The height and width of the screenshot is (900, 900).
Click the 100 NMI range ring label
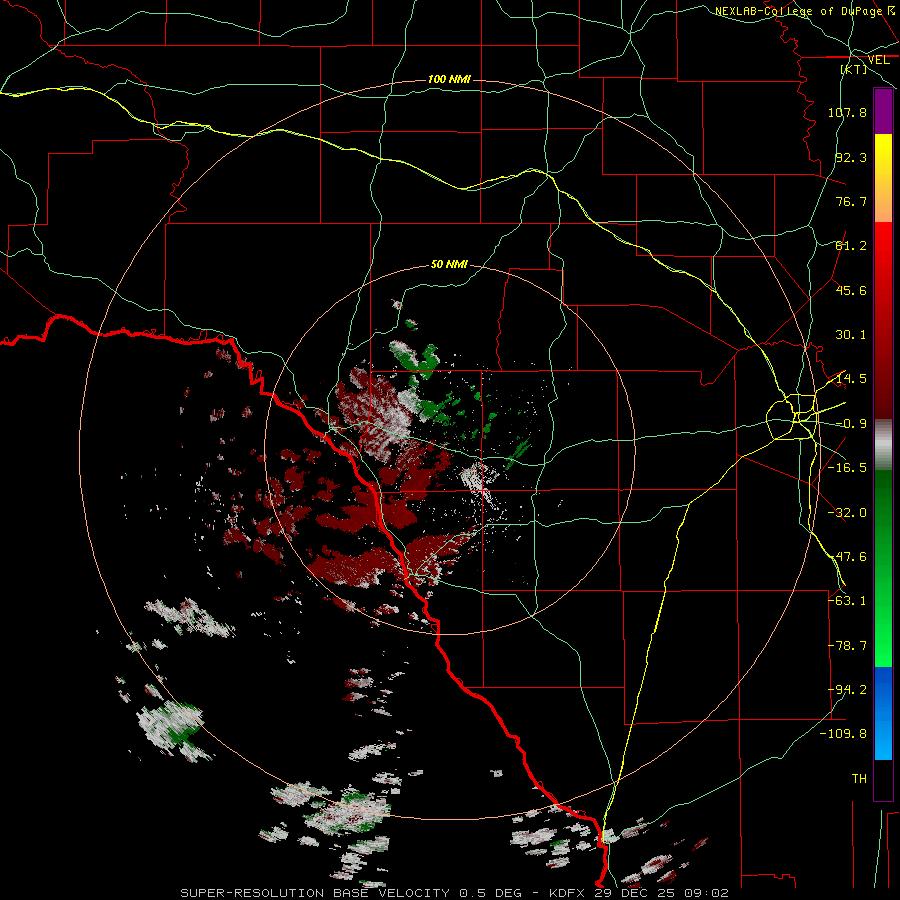pos(449,79)
